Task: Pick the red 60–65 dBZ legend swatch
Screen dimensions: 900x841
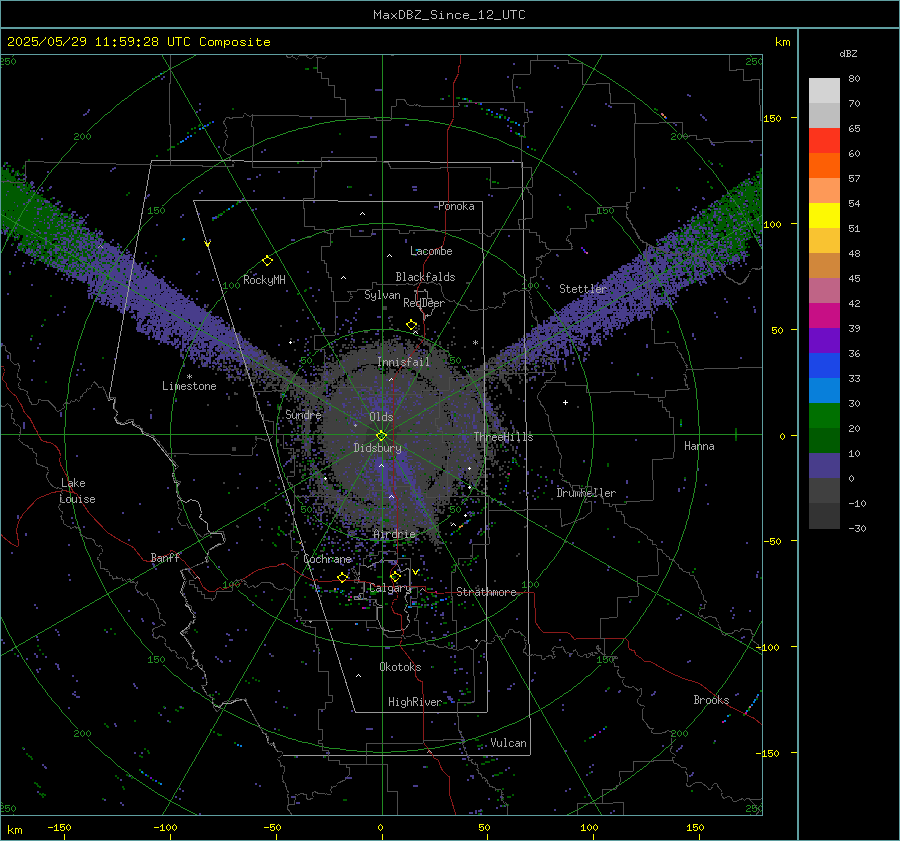Action: 824,141
